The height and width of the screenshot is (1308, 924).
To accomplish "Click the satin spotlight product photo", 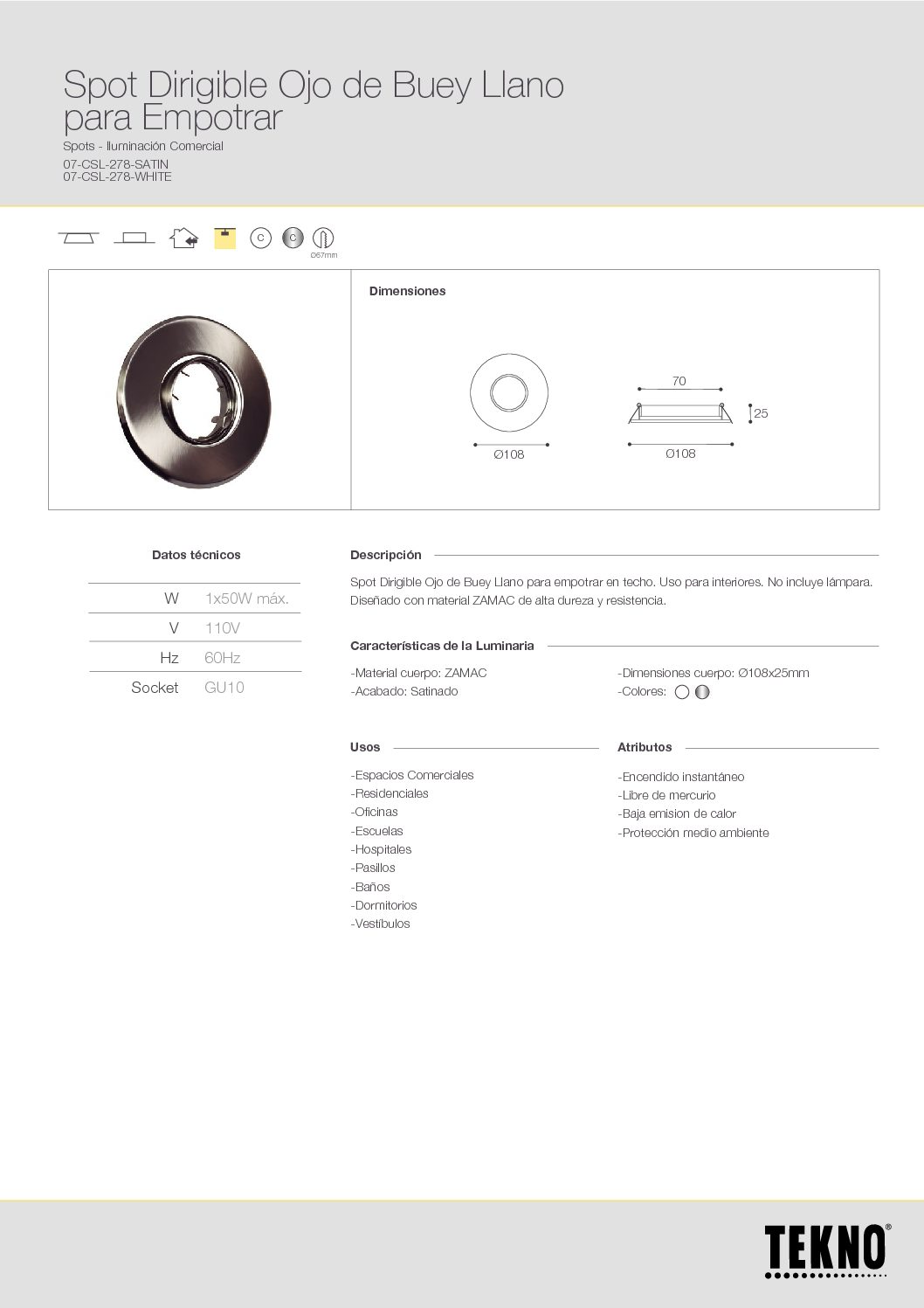I will click(x=194, y=402).
